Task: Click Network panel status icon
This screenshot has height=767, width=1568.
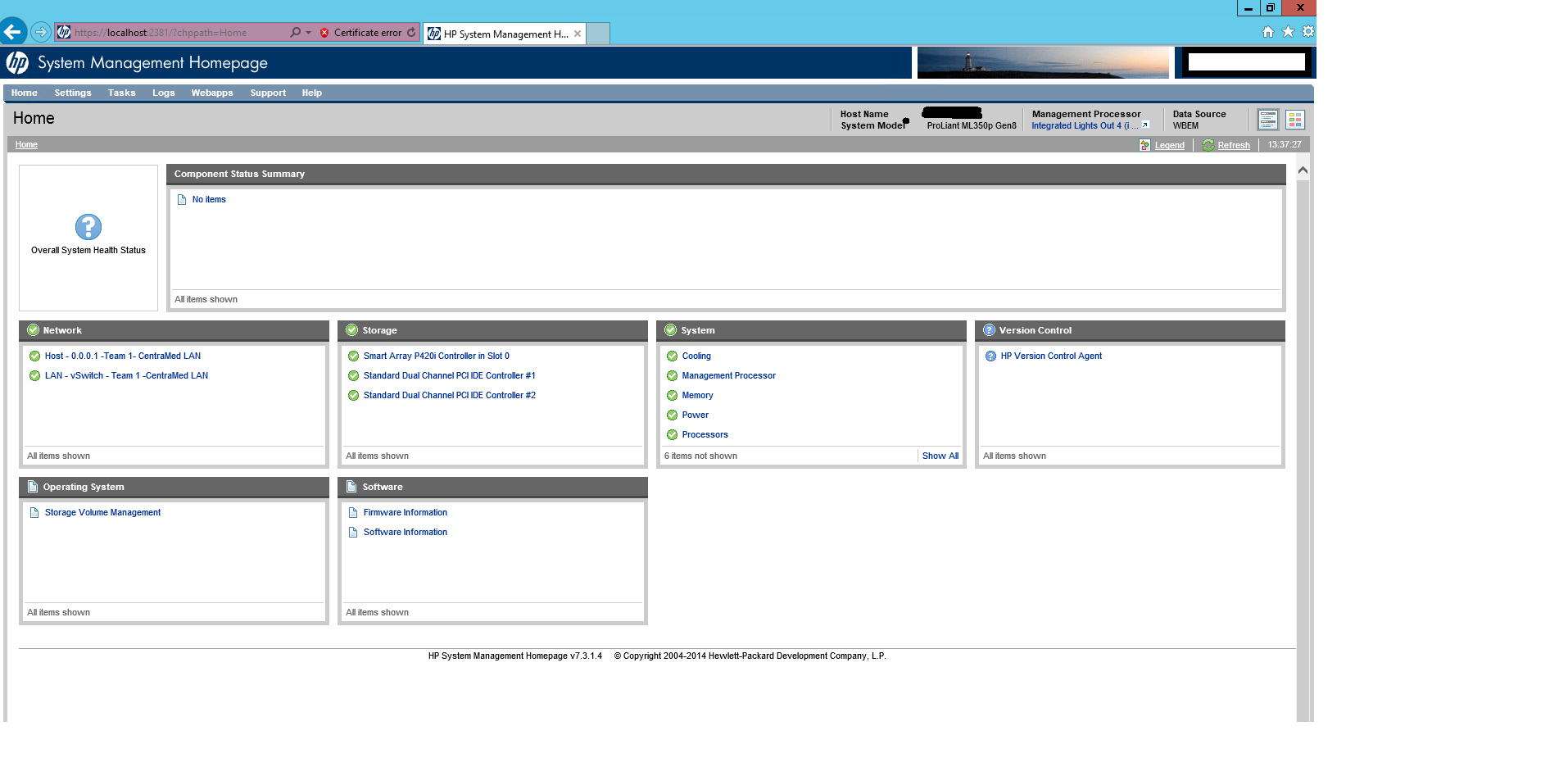Action: click(34, 330)
